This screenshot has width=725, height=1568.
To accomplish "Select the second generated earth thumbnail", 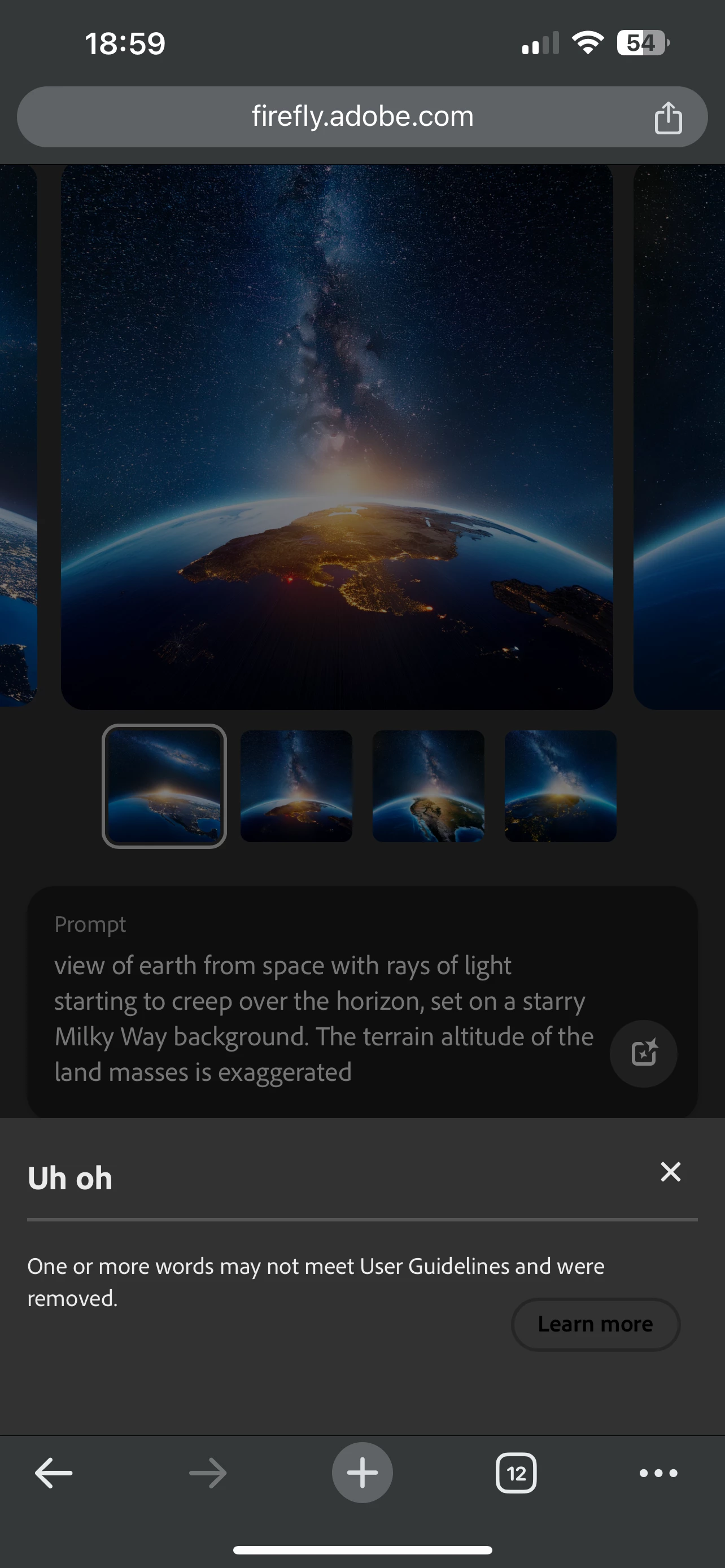I will 296,786.
